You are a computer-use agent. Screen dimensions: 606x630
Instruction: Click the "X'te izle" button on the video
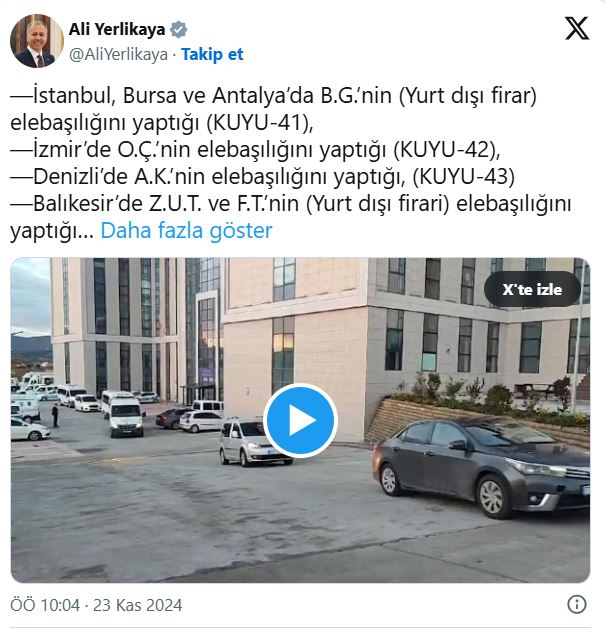coord(532,289)
